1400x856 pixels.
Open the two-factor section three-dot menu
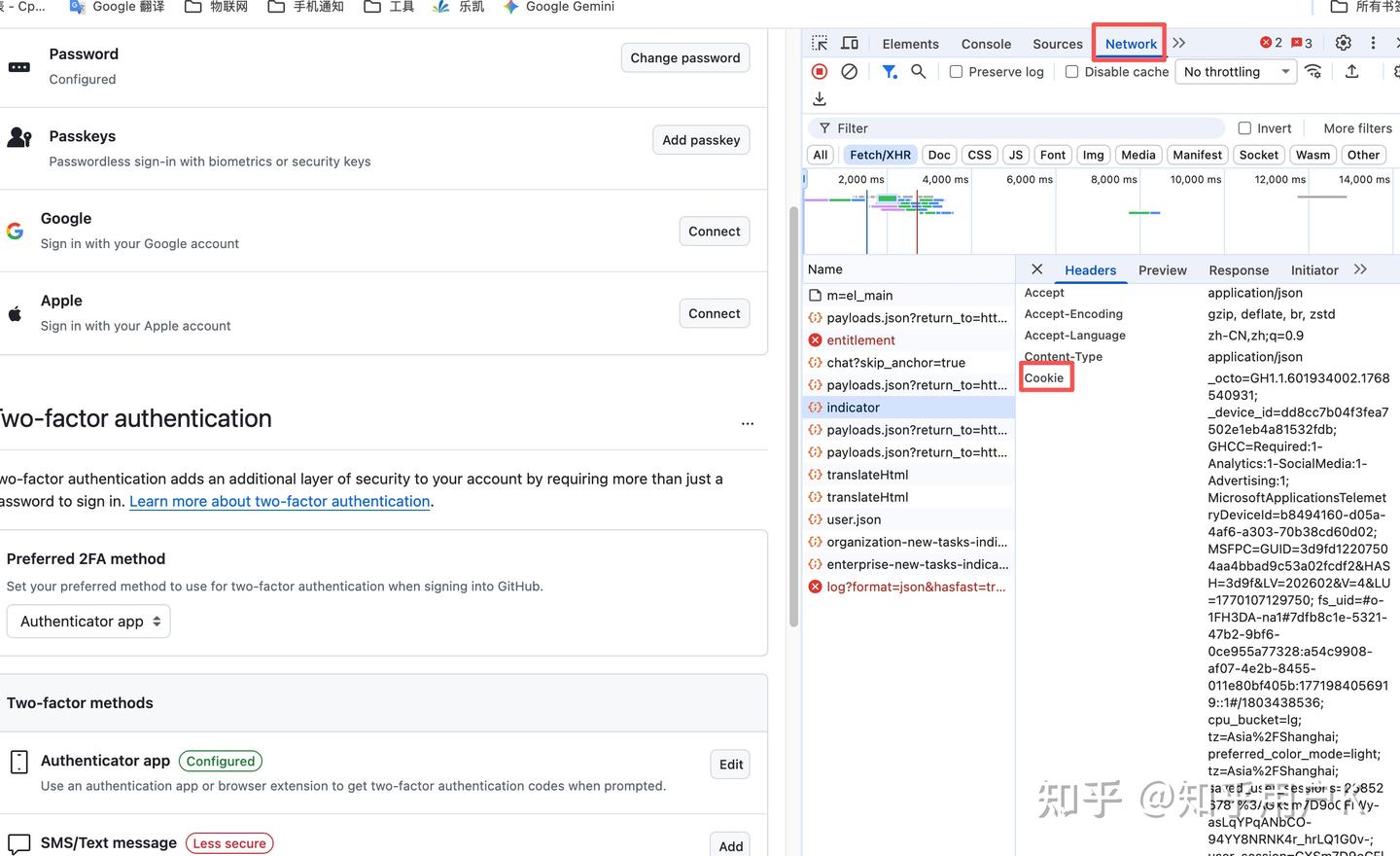point(748,423)
